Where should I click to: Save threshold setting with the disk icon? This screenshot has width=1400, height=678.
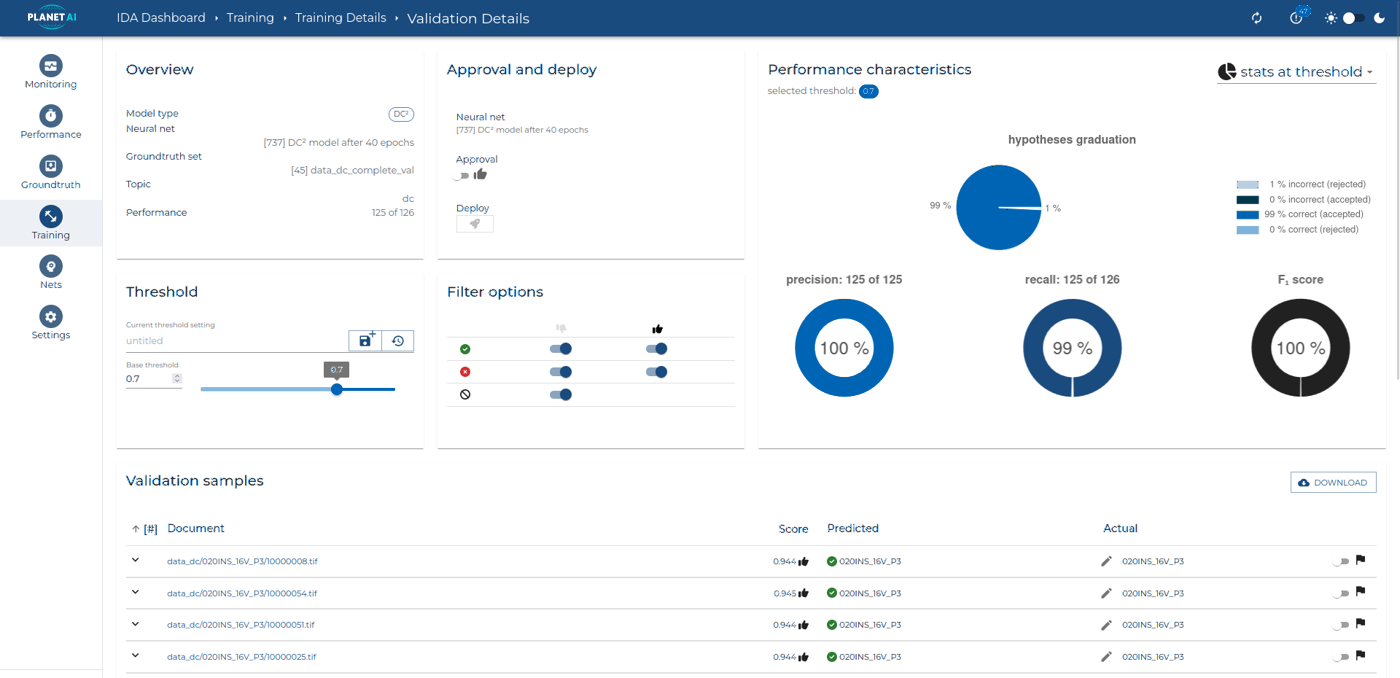[365, 340]
